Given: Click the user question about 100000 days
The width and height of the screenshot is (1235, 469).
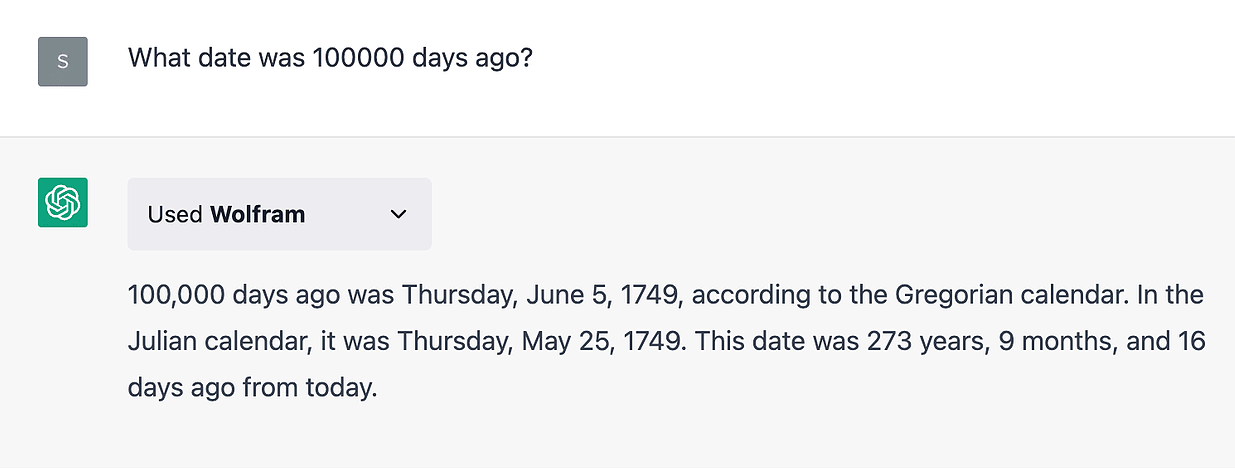Looking at the screenshot, I should tap(329, 58).
